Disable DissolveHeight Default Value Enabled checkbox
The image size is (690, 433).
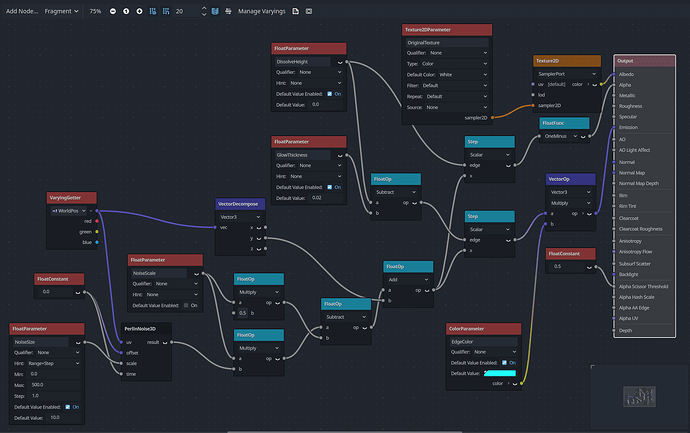(330, 94)
